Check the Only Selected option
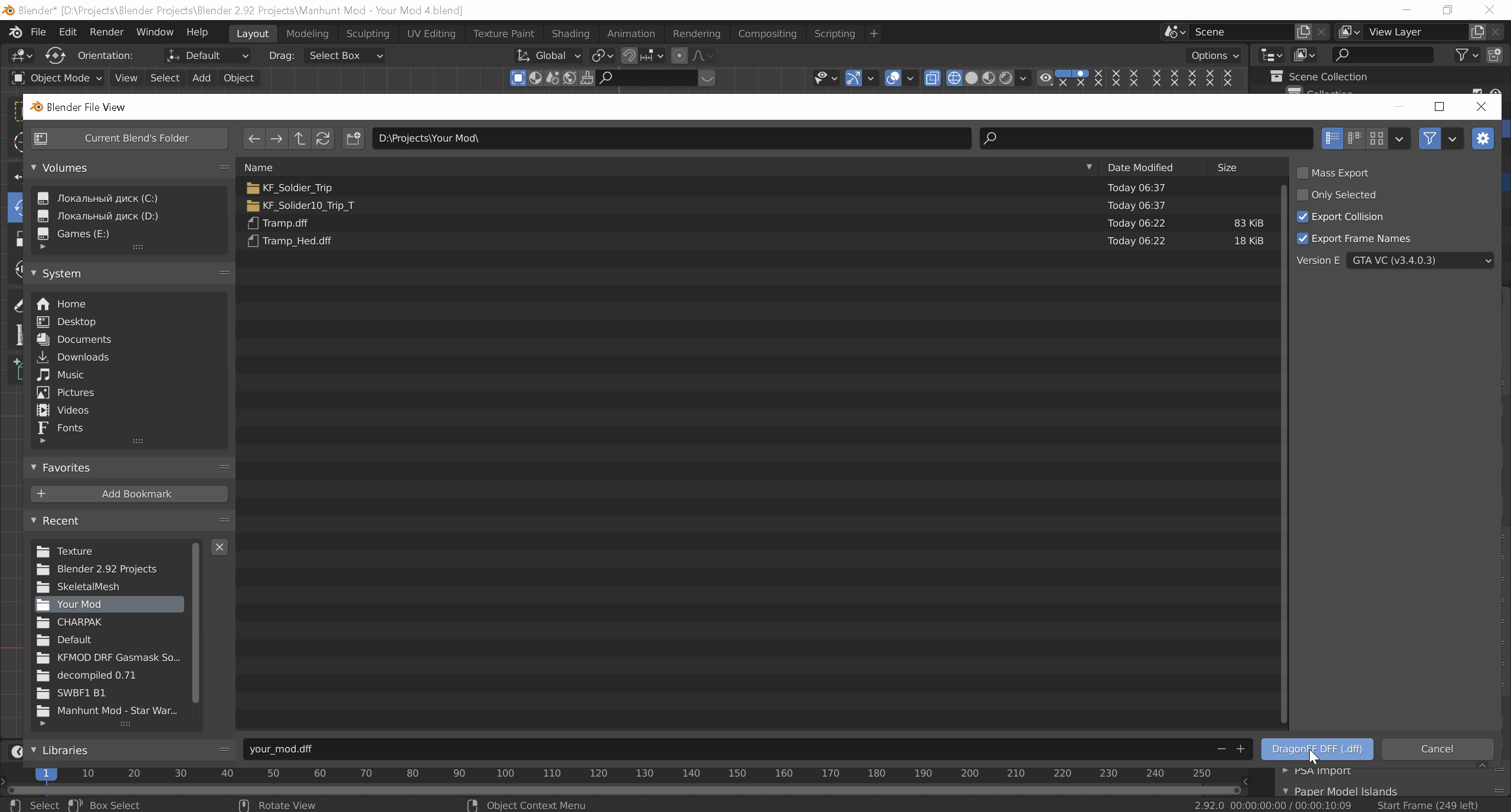Image resolution: width=1511 pixels, height=812 pixels. pos(1303,195)
